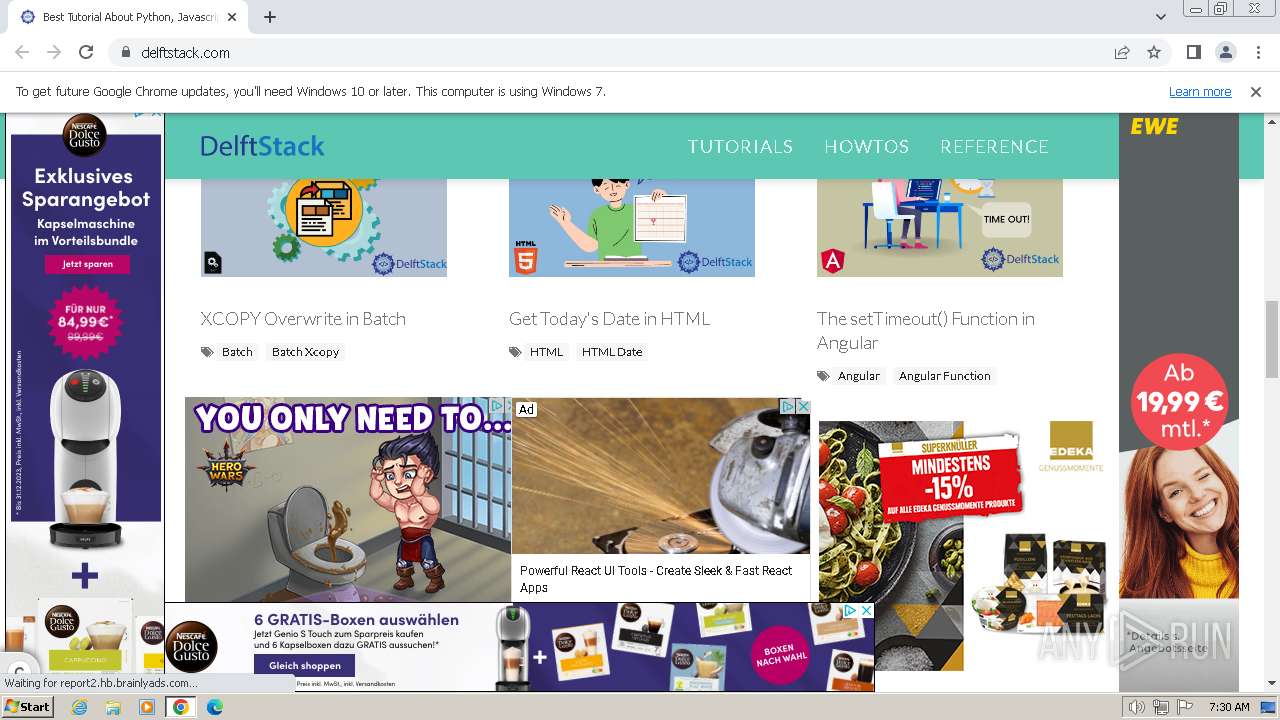This screenshot has width=1280, height=720.
Task: Open the media player taskbar icon
Action: (147, 707)
